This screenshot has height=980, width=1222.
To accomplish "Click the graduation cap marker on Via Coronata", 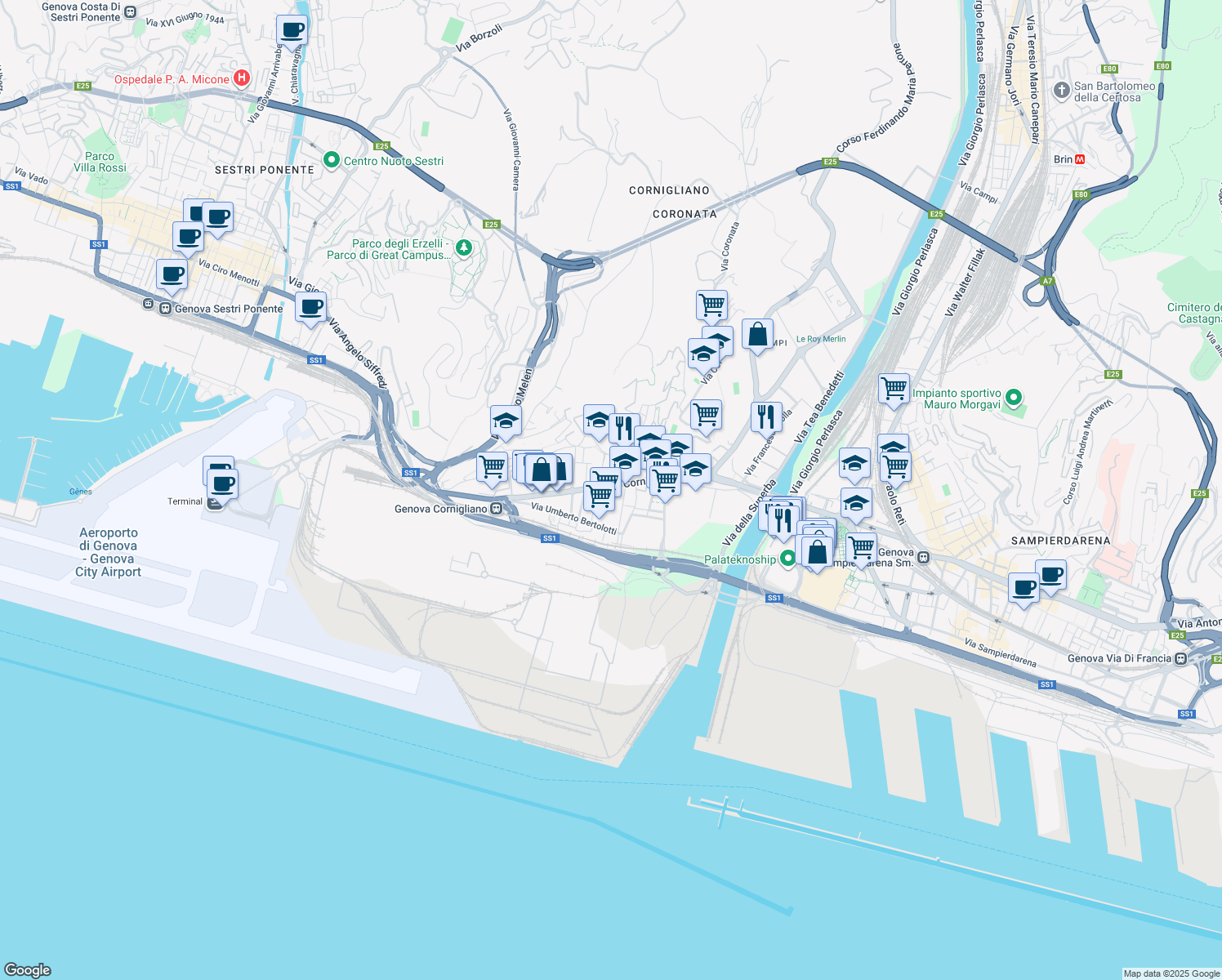I will [x=704, y=353].
